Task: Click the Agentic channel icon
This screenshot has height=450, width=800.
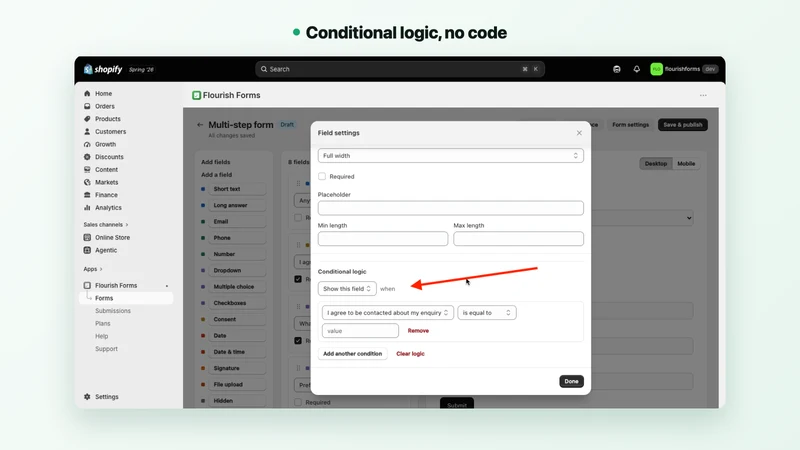Action: pos(87,250)
